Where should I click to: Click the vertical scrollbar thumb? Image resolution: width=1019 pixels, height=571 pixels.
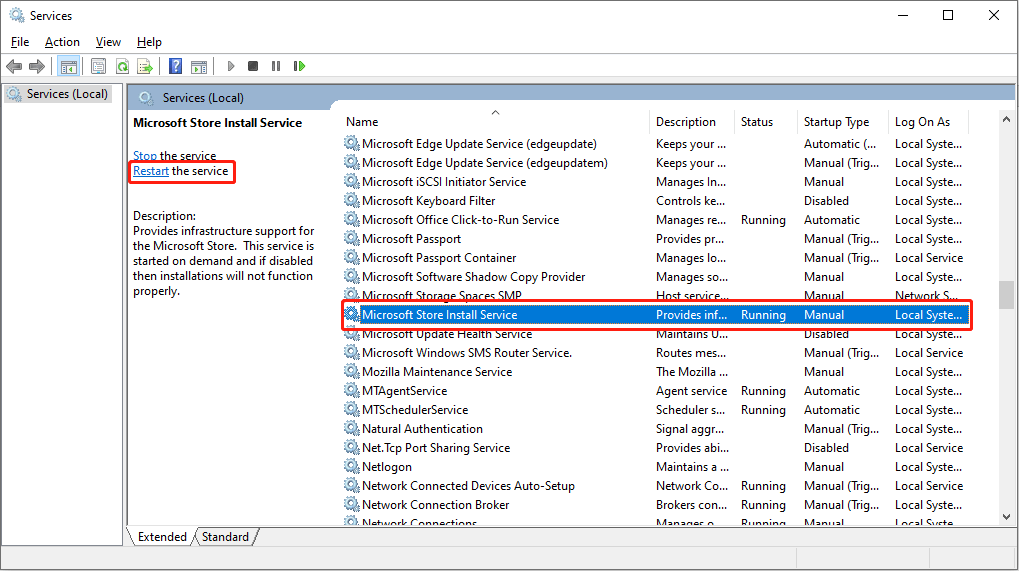[x=1006, y=295]
